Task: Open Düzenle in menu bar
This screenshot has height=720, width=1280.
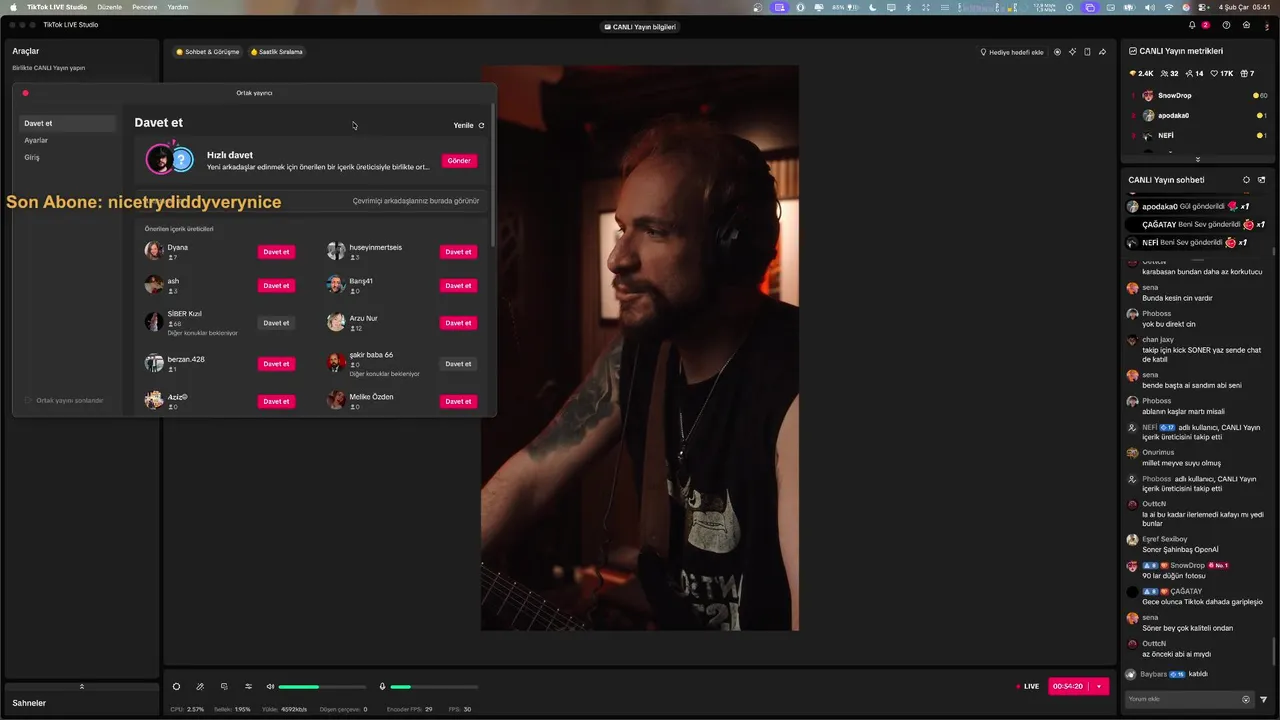Action: tap(109, 7)
